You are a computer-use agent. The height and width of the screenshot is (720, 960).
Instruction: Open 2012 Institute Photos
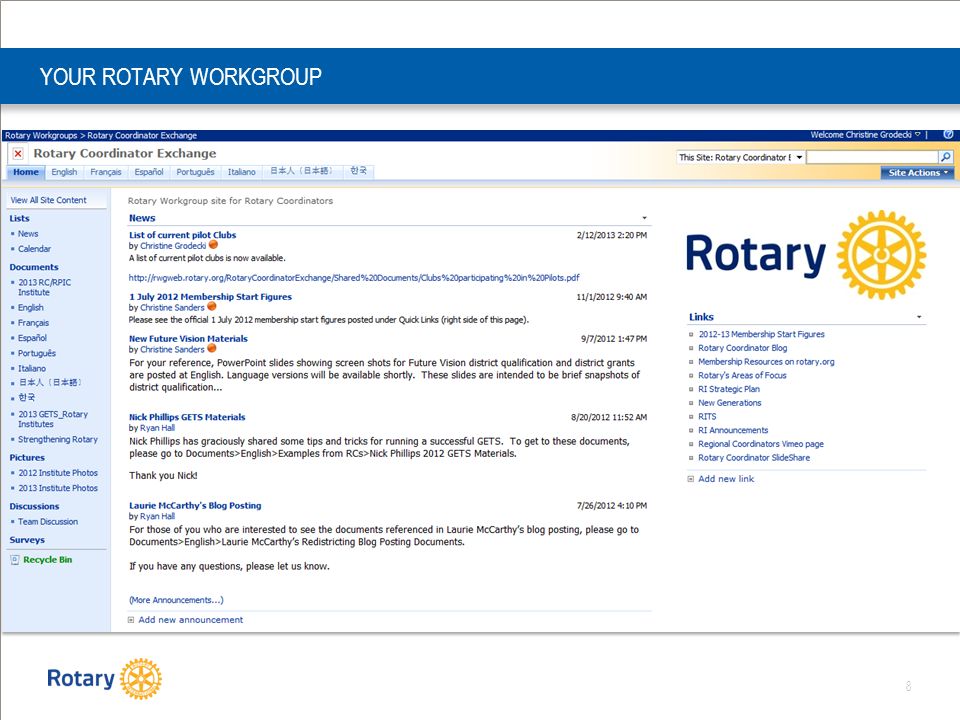(58, 473)
